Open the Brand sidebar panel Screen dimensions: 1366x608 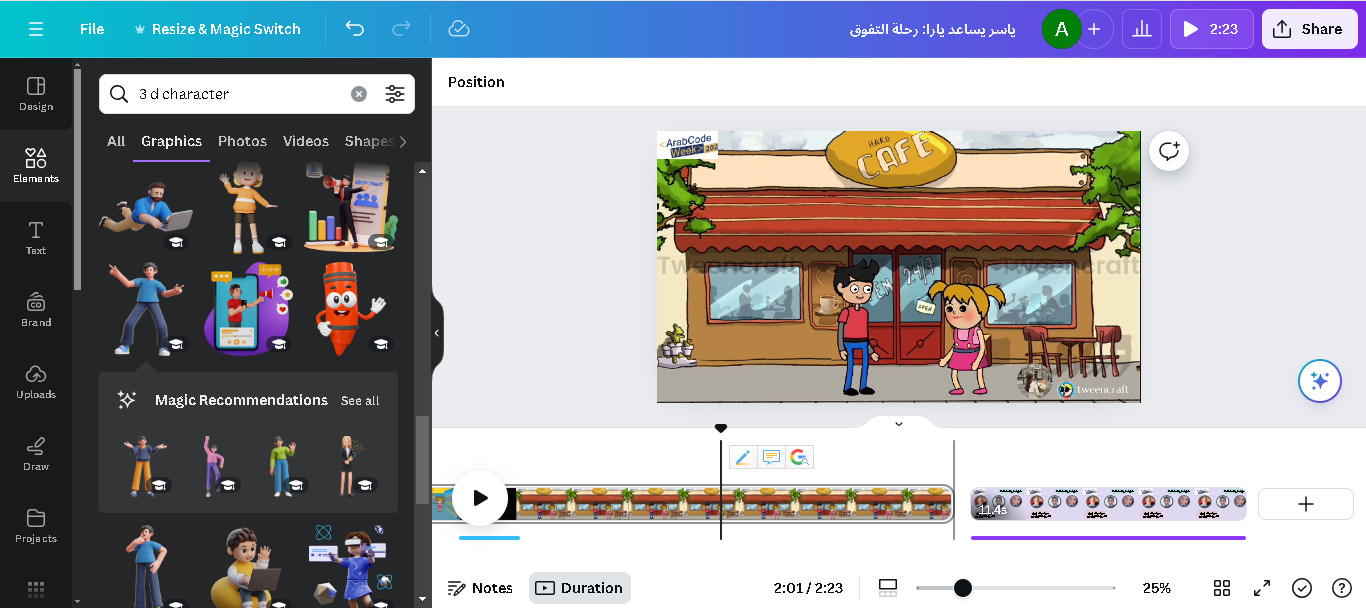(x=36, y=310)
